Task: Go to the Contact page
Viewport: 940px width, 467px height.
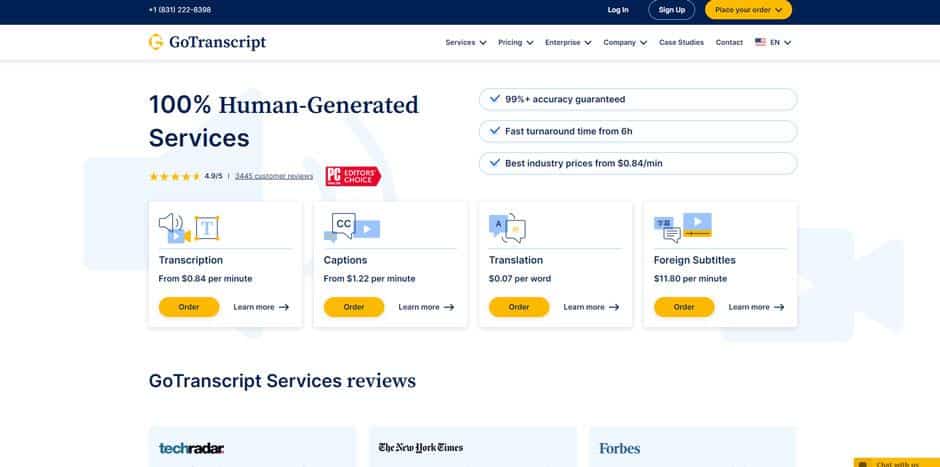Action: pos(729,42)
